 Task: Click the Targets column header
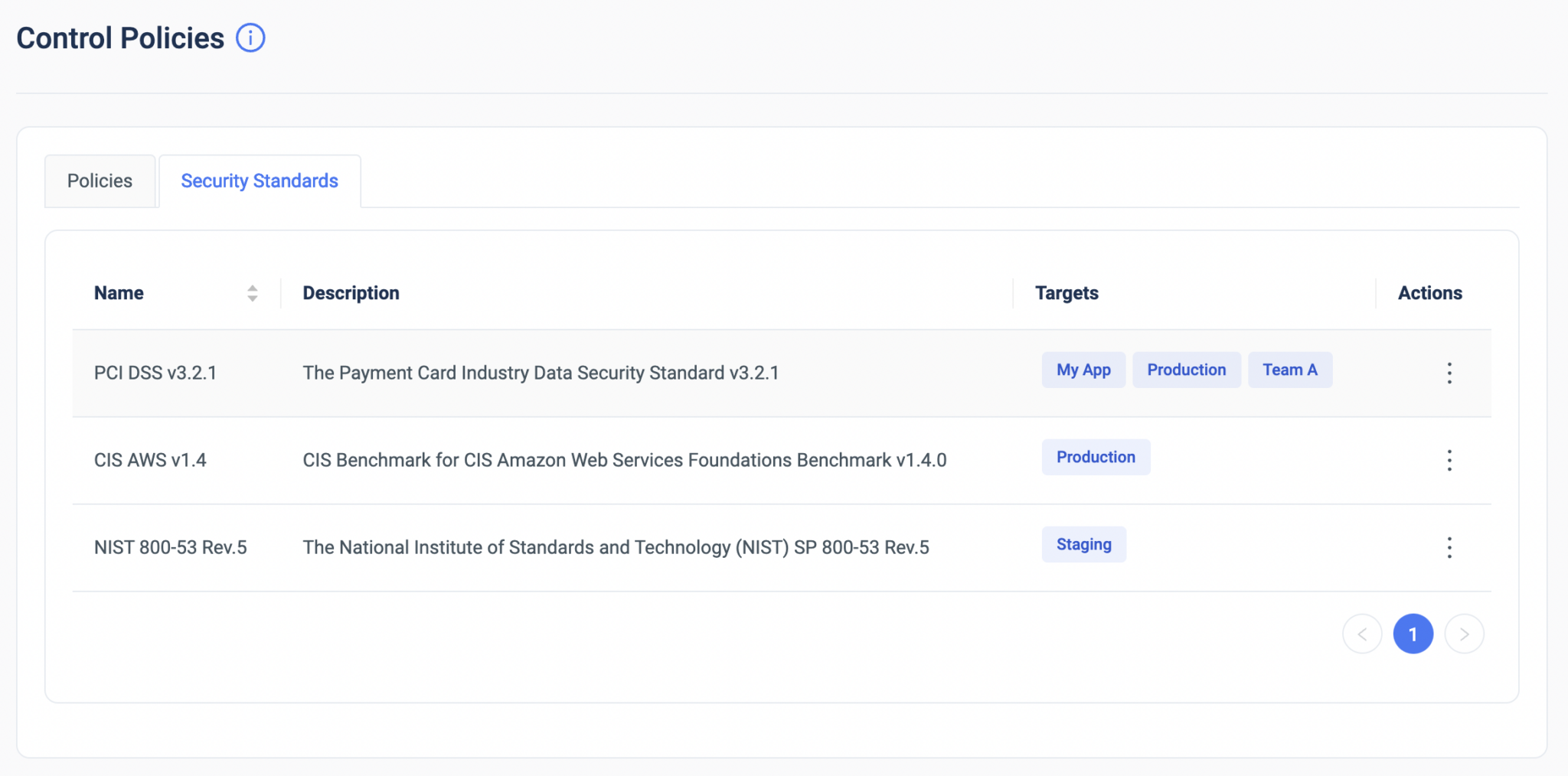pos(1067,293)
